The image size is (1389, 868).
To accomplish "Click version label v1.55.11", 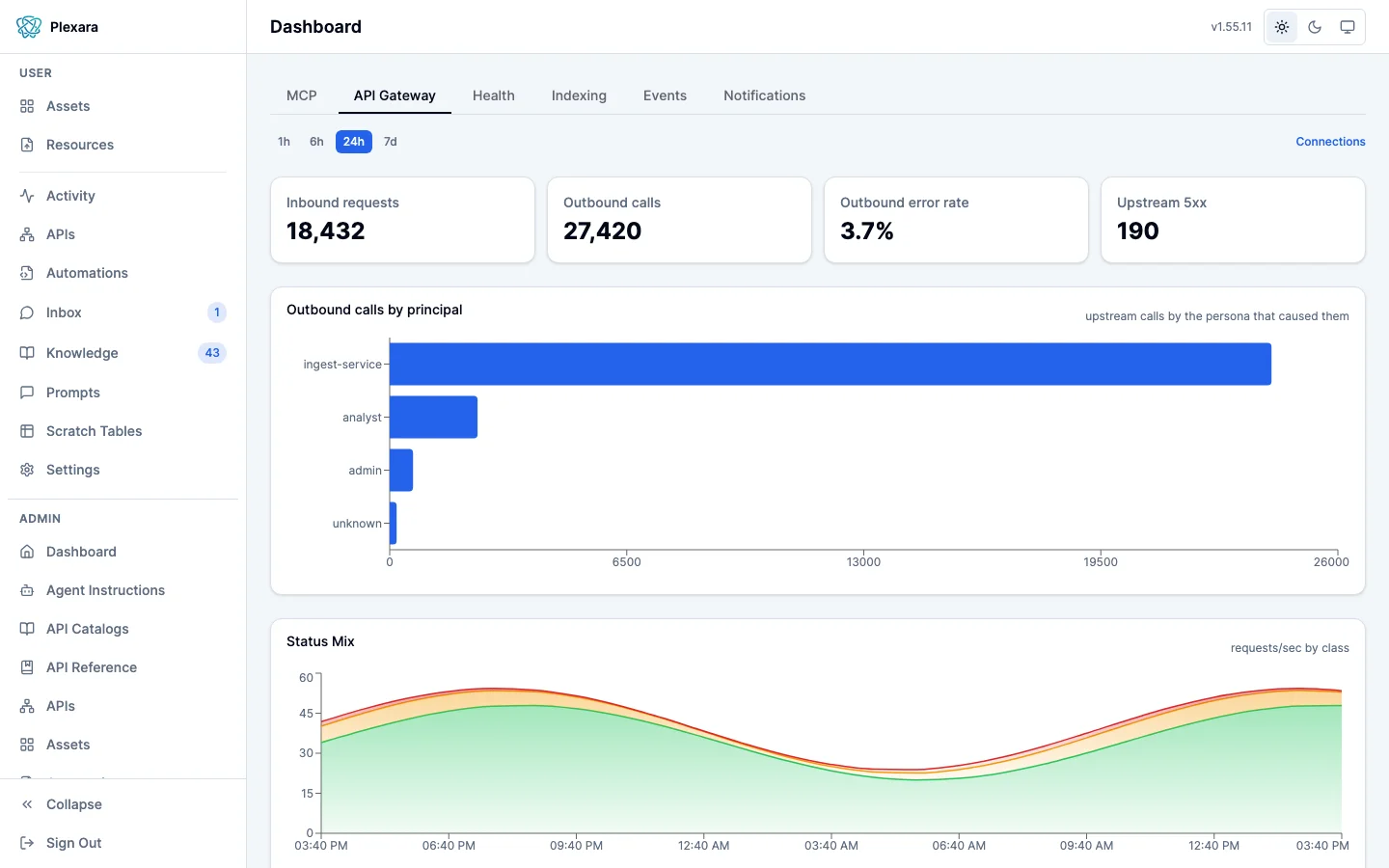I will 1232,27.
